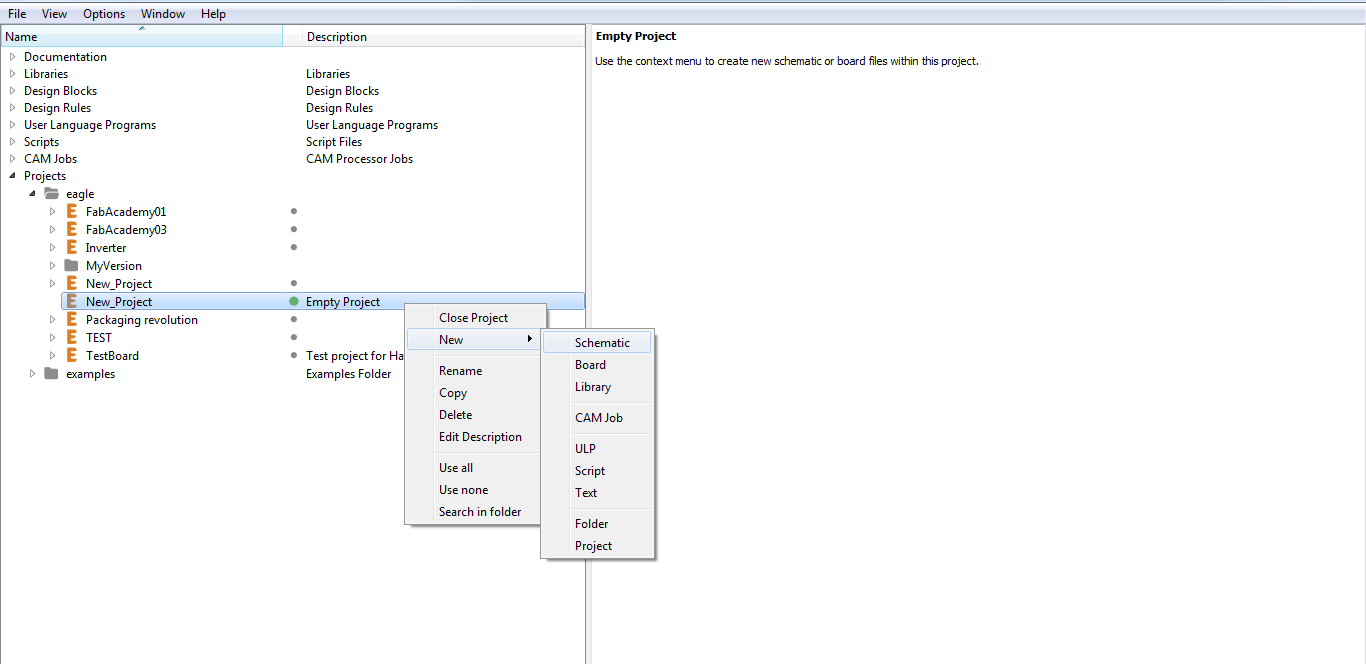The width and height of the screenshot is (1366, 664).
Task: Open the Help menu
Action: pos(213,14)
